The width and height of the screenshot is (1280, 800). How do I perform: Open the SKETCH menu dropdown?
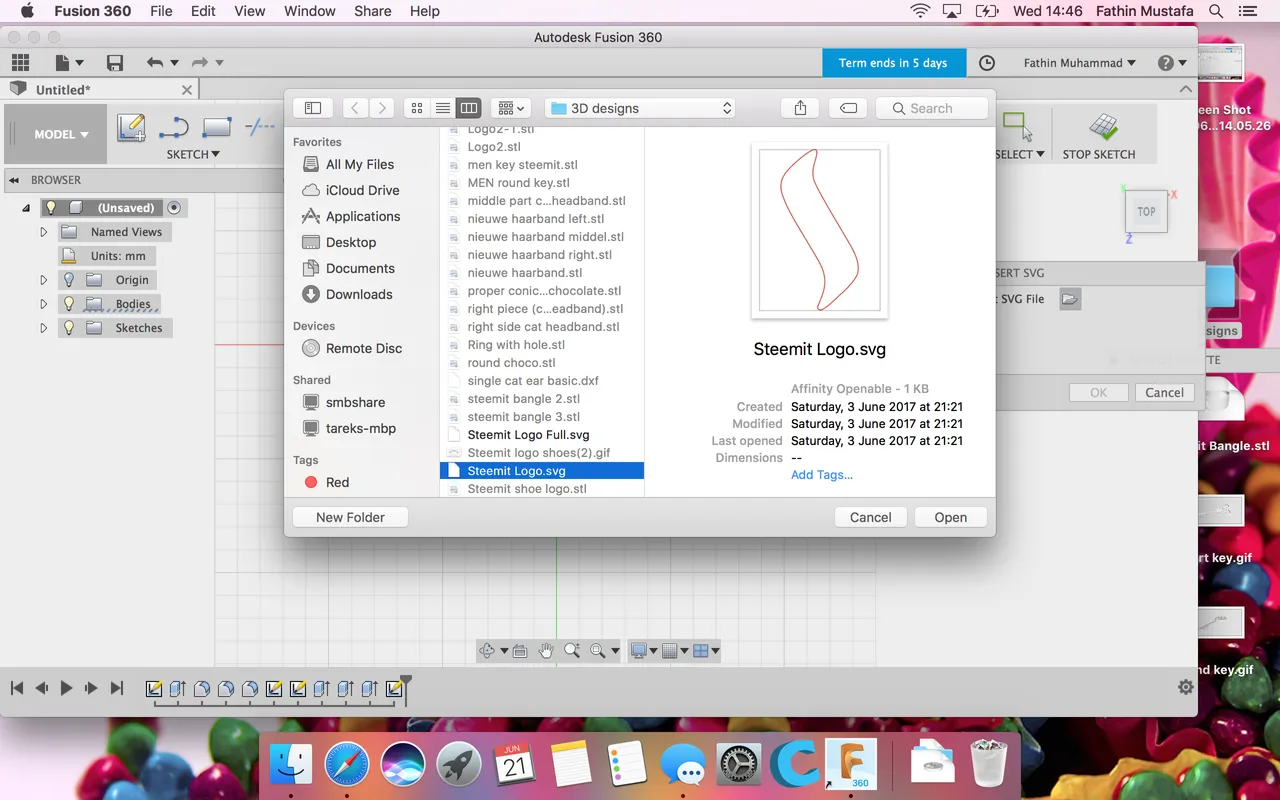pyautogui.click(x=193, y=154)
